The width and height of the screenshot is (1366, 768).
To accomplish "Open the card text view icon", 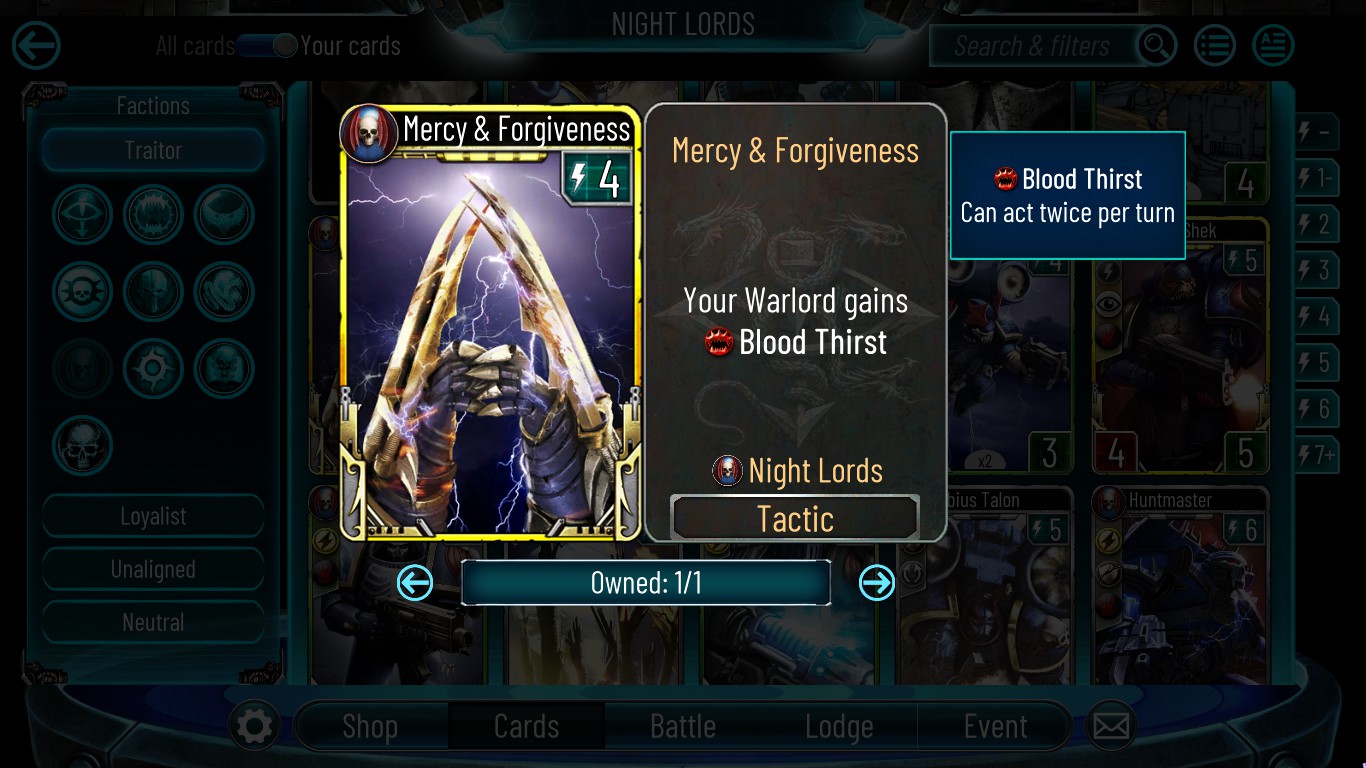I will pyautogui.click(x=1273, y=45).
